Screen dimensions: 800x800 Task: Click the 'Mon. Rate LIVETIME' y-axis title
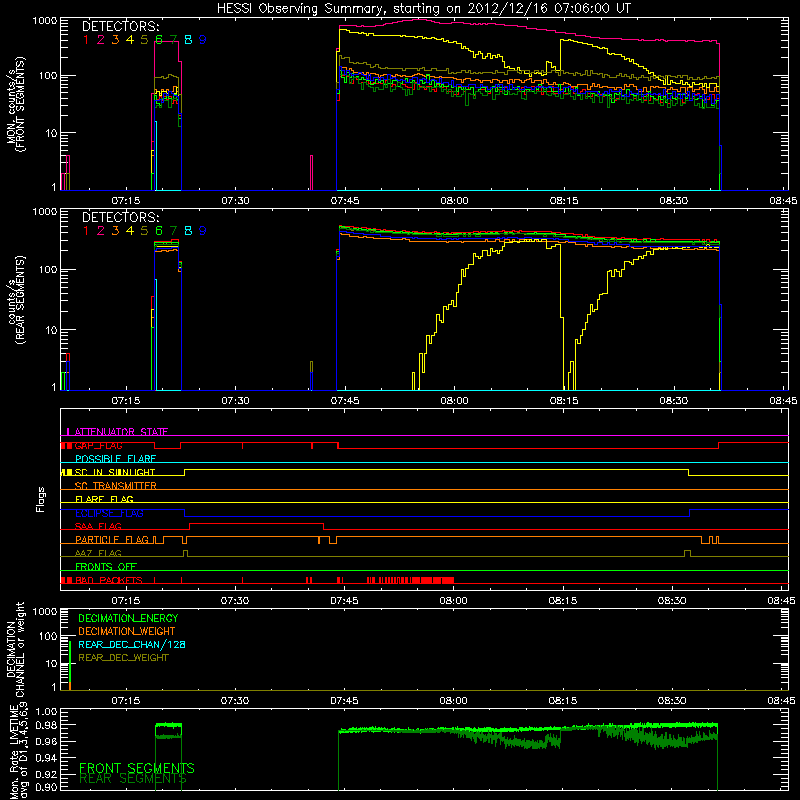[15, 751]
